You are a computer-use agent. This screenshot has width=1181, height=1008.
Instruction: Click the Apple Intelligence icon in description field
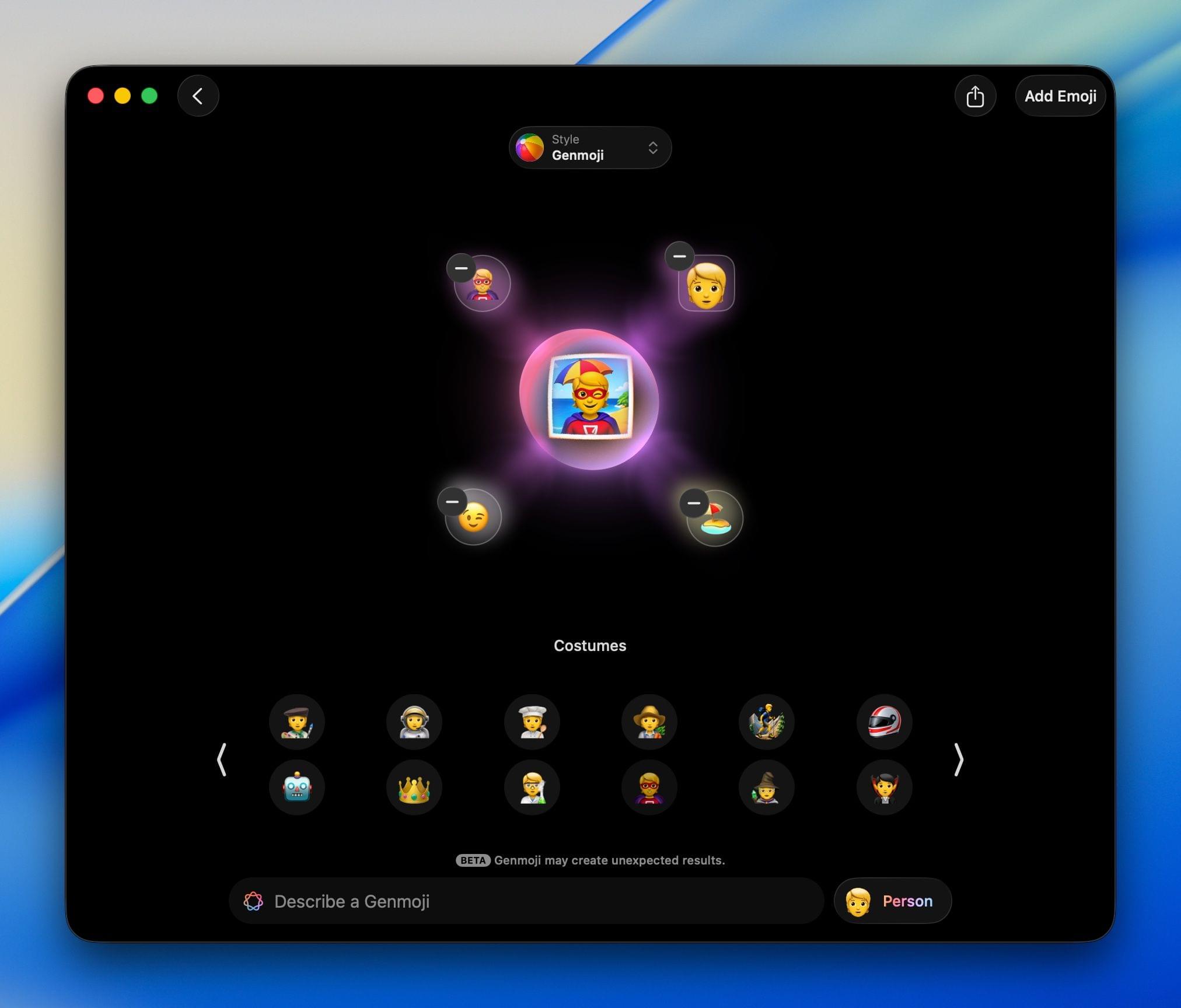pyautogui.click(x=253, y=901)
